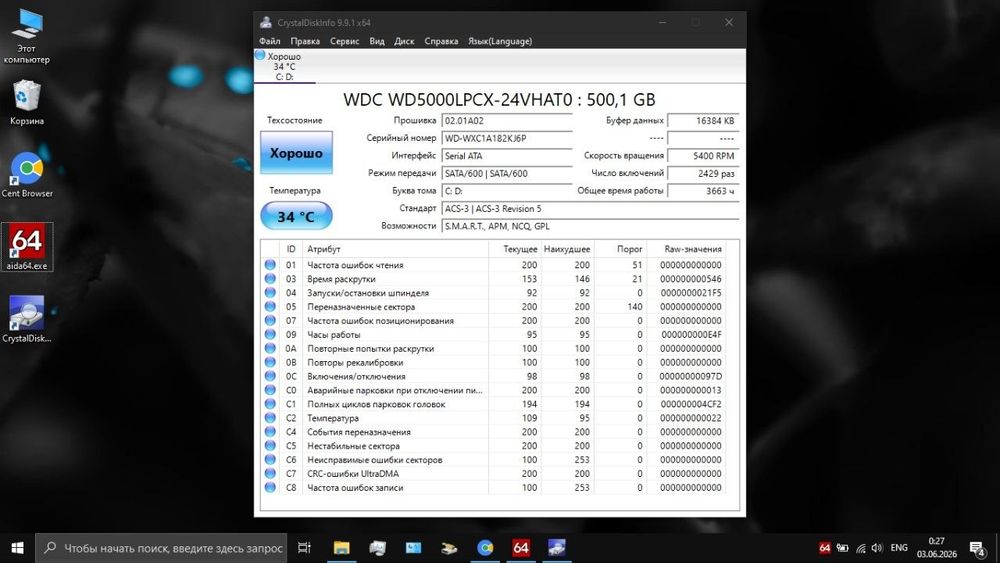Image resolution: width=1000 pixels, height=563 pixels.
Task: Click raw value 000000000546
Action: [691, 279]
